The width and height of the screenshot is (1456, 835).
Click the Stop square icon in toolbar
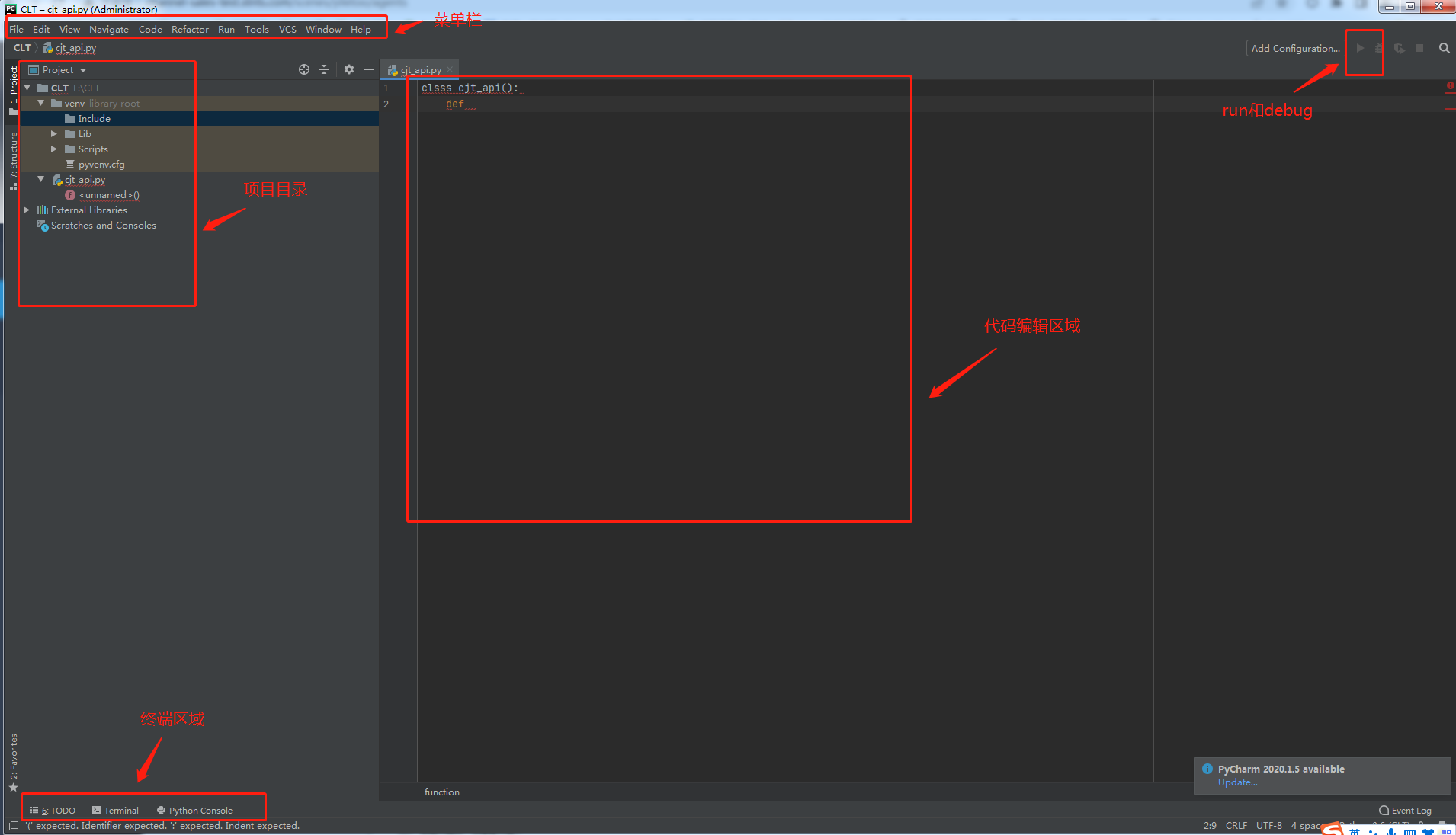[x=1419, y=48]
